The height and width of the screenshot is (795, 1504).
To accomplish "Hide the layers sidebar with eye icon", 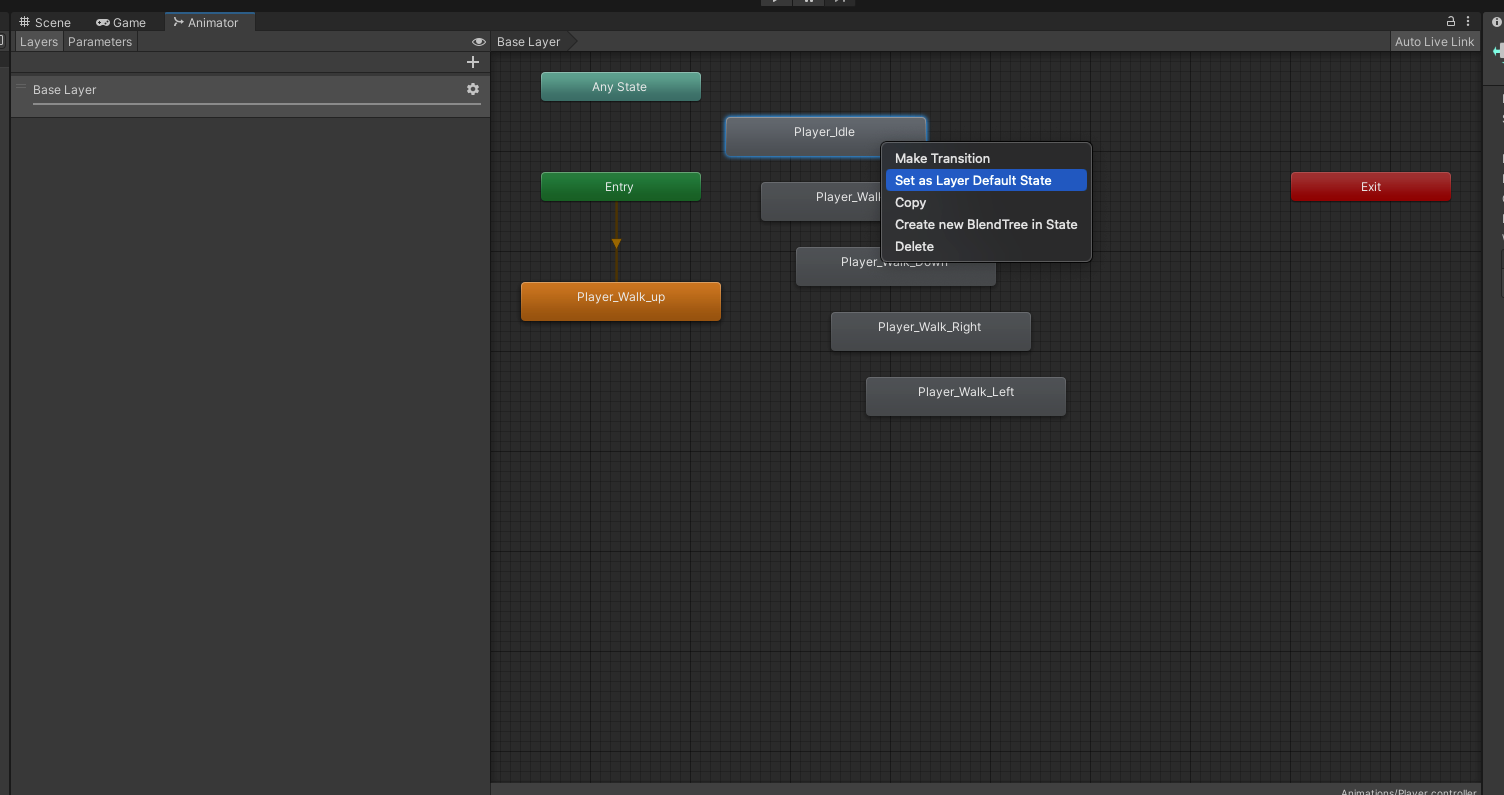I will coord(479,42).
